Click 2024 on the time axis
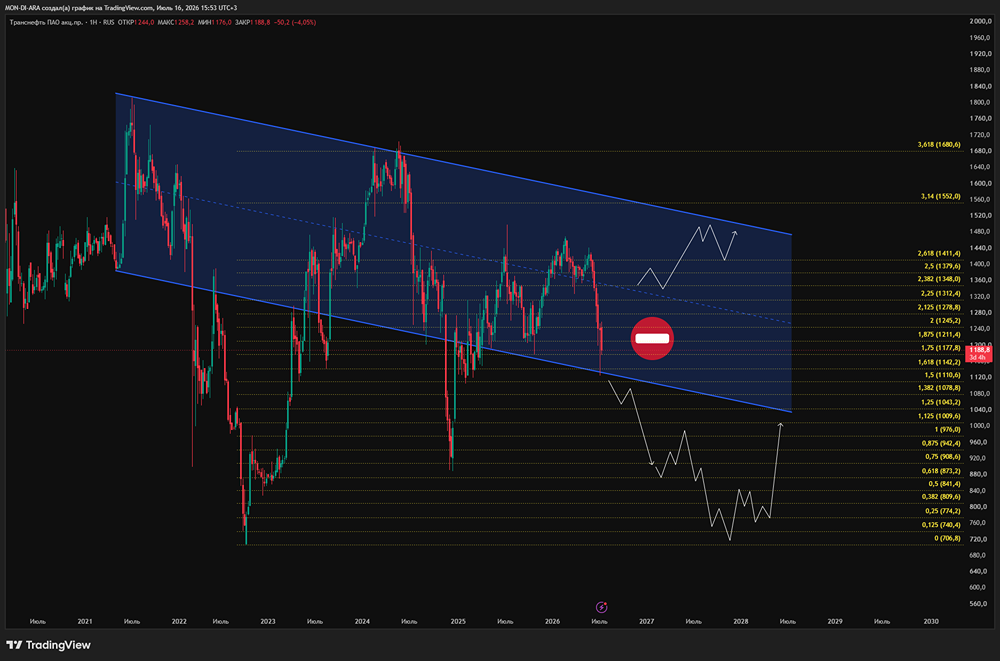The height and width of the screenshot is (661, 1000). (362, 621)
